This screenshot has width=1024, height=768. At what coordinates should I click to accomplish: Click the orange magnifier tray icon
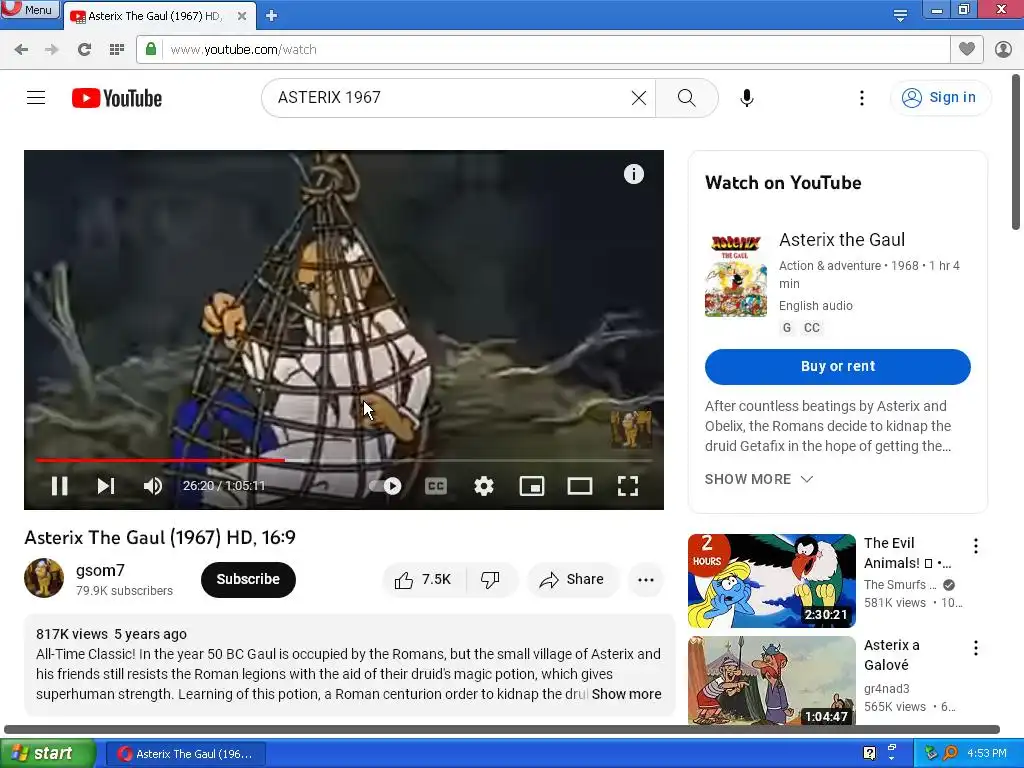coord(950,753)
